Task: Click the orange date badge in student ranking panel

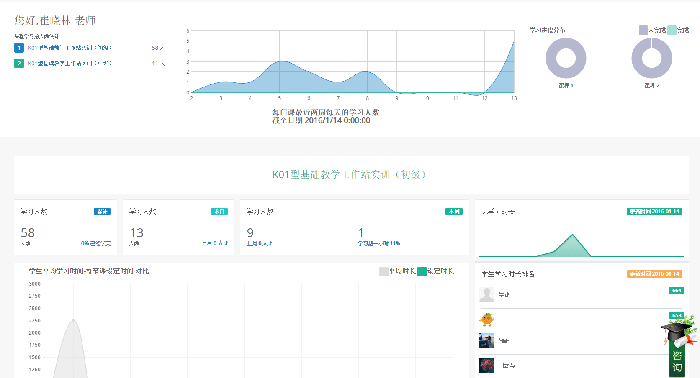Action: [654, 274]
